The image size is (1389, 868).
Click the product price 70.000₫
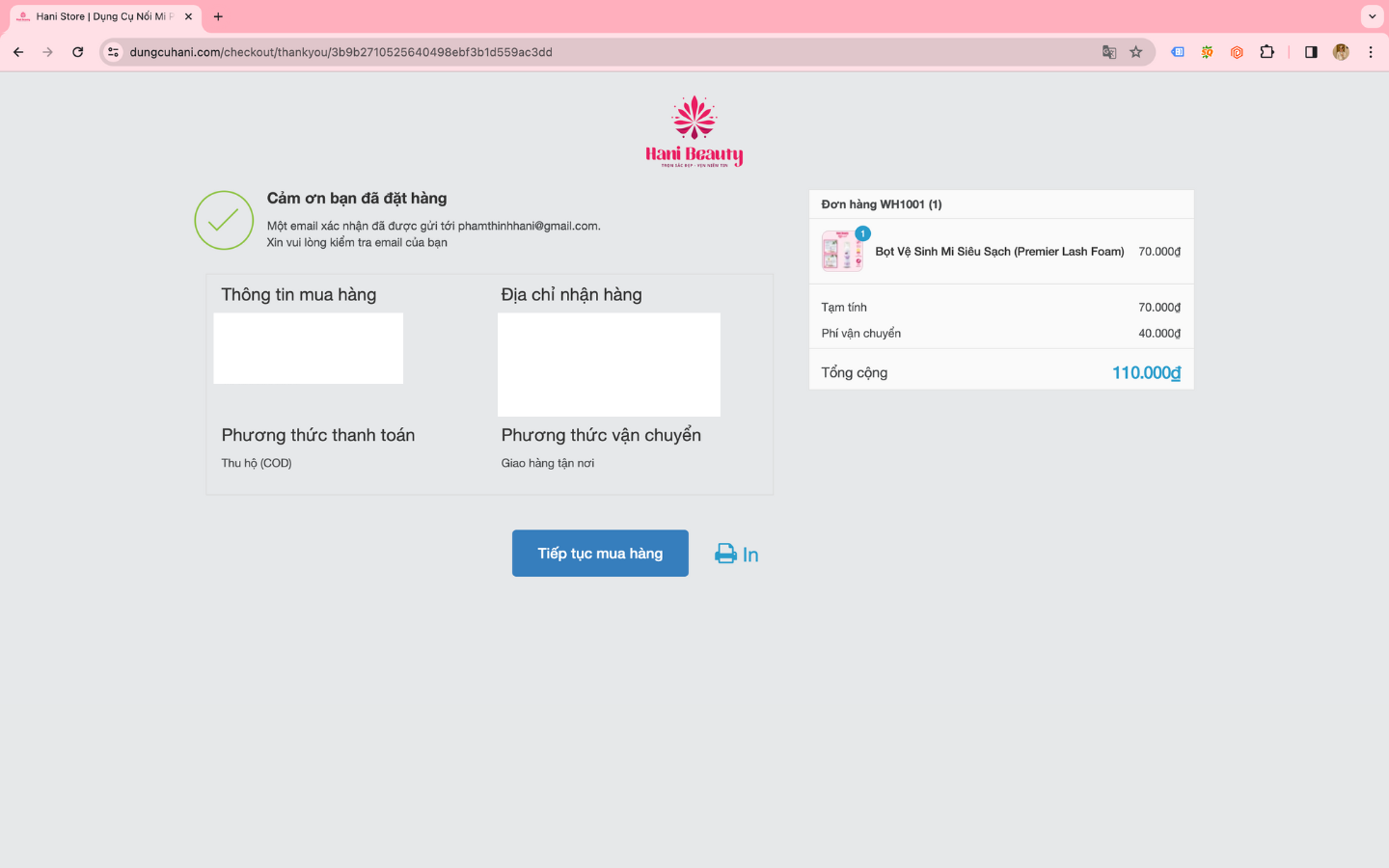(1159, 252)
